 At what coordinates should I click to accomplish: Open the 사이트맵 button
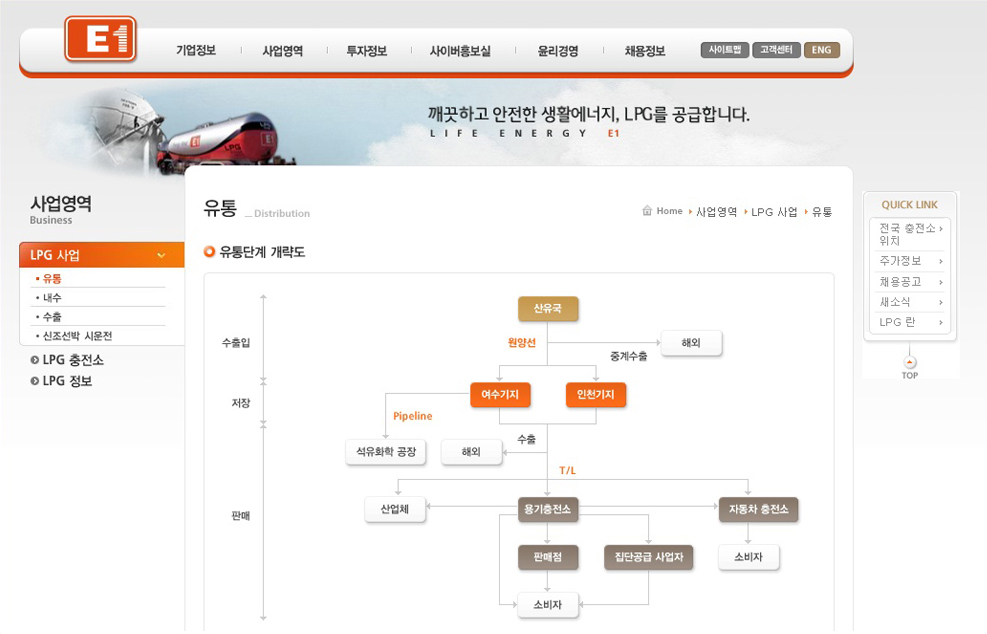pyautogui.click(x=724, y=50)
